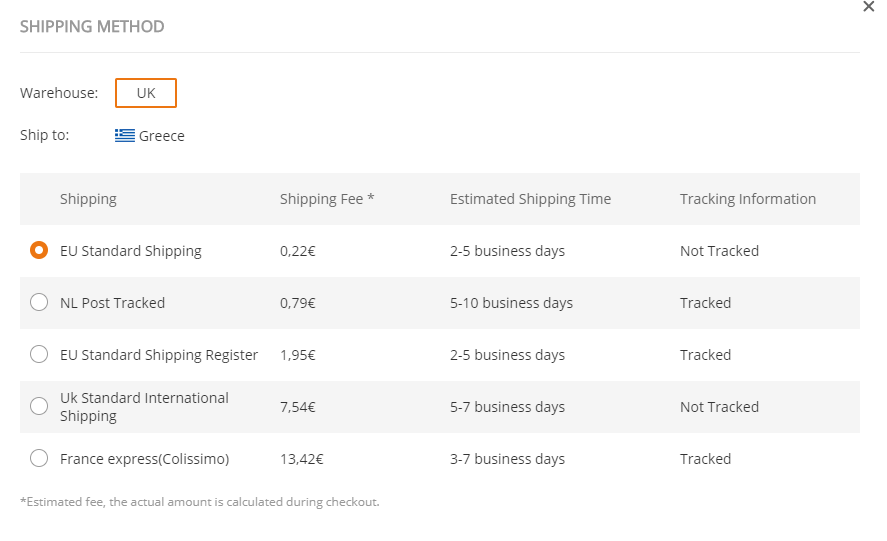This screenshot has height=541, width=887.
Task: Choose the EU Standard Shipping radio button
Action: point(39,250)
